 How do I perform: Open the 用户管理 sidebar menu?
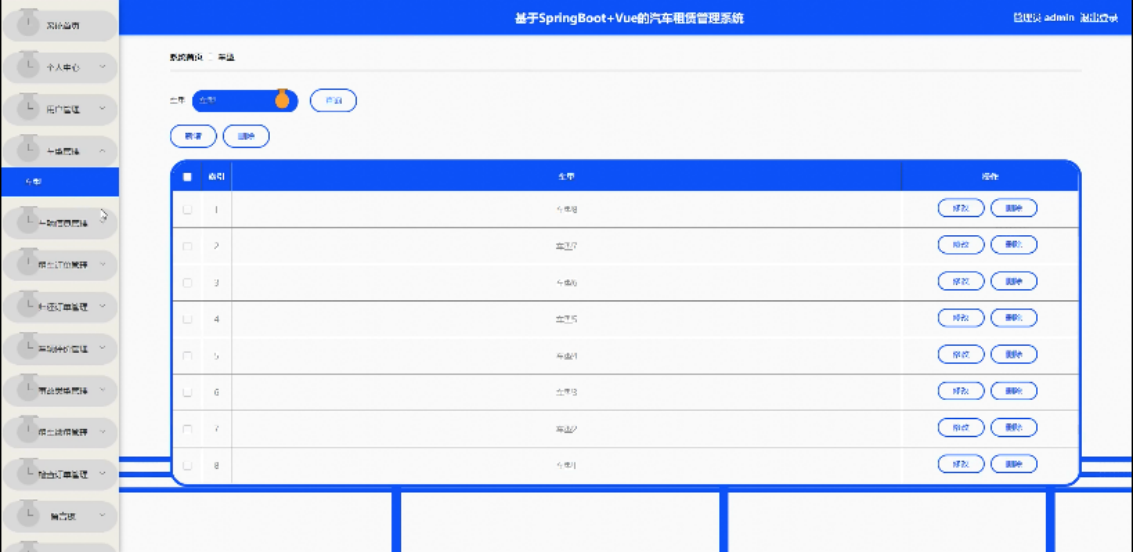click(59, 109)
